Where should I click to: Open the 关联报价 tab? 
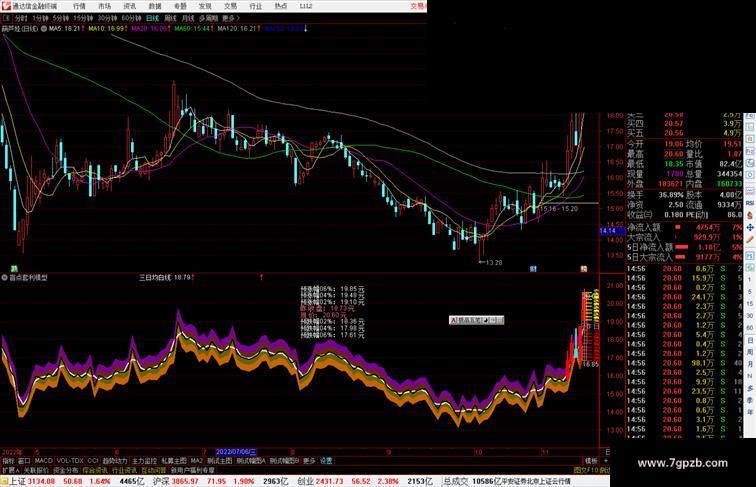tap(36, 470)
